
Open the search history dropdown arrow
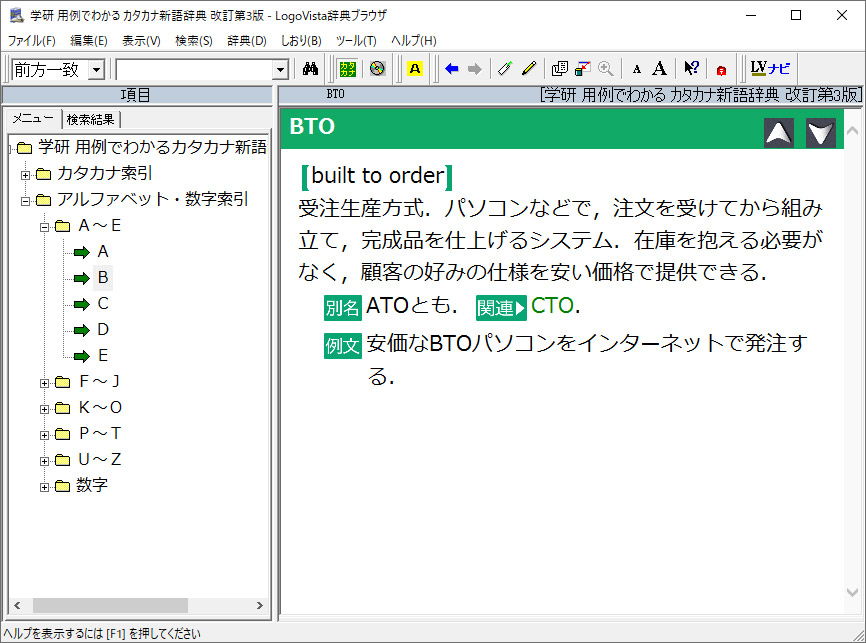[x=281, y=70]
